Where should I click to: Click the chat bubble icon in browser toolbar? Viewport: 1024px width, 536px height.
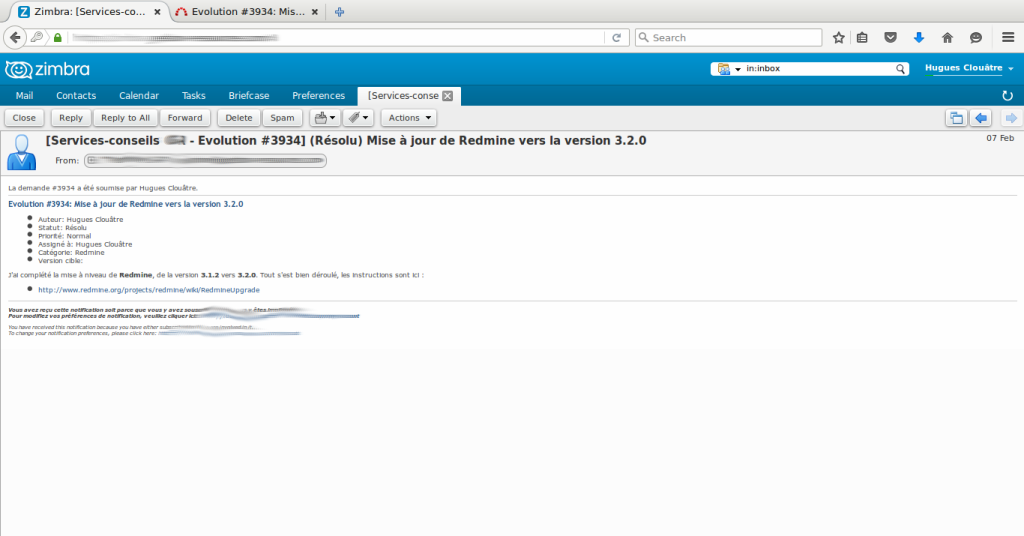click(x=976, y=38)
